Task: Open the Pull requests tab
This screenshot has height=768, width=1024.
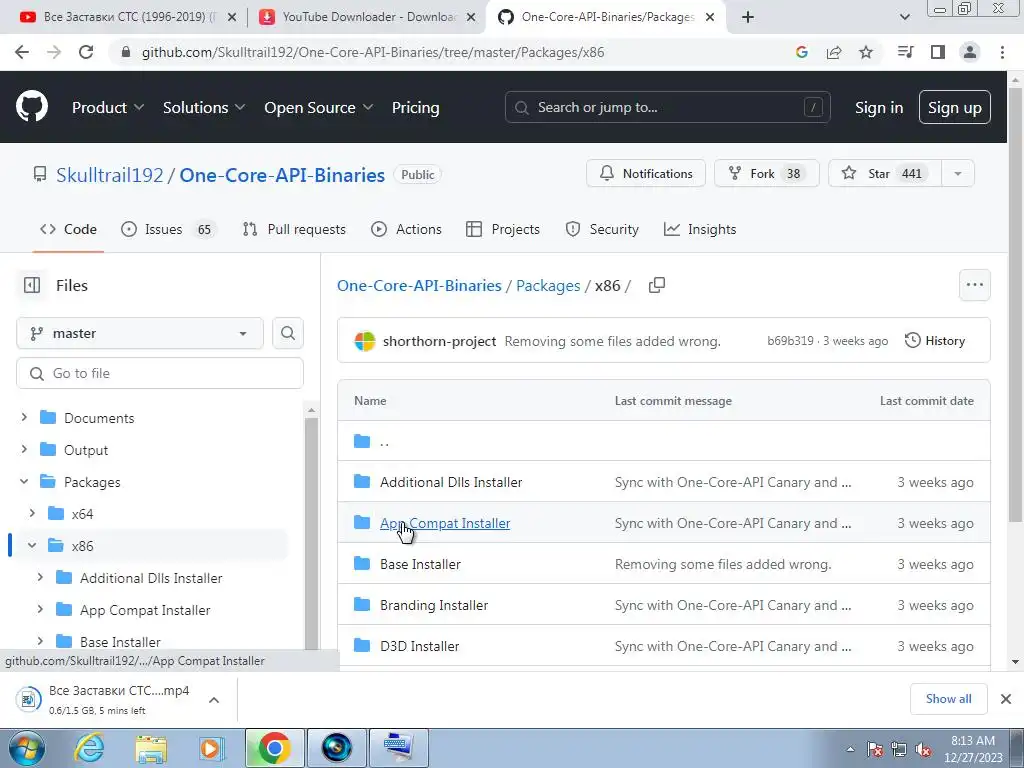Action: pos(294,229)
